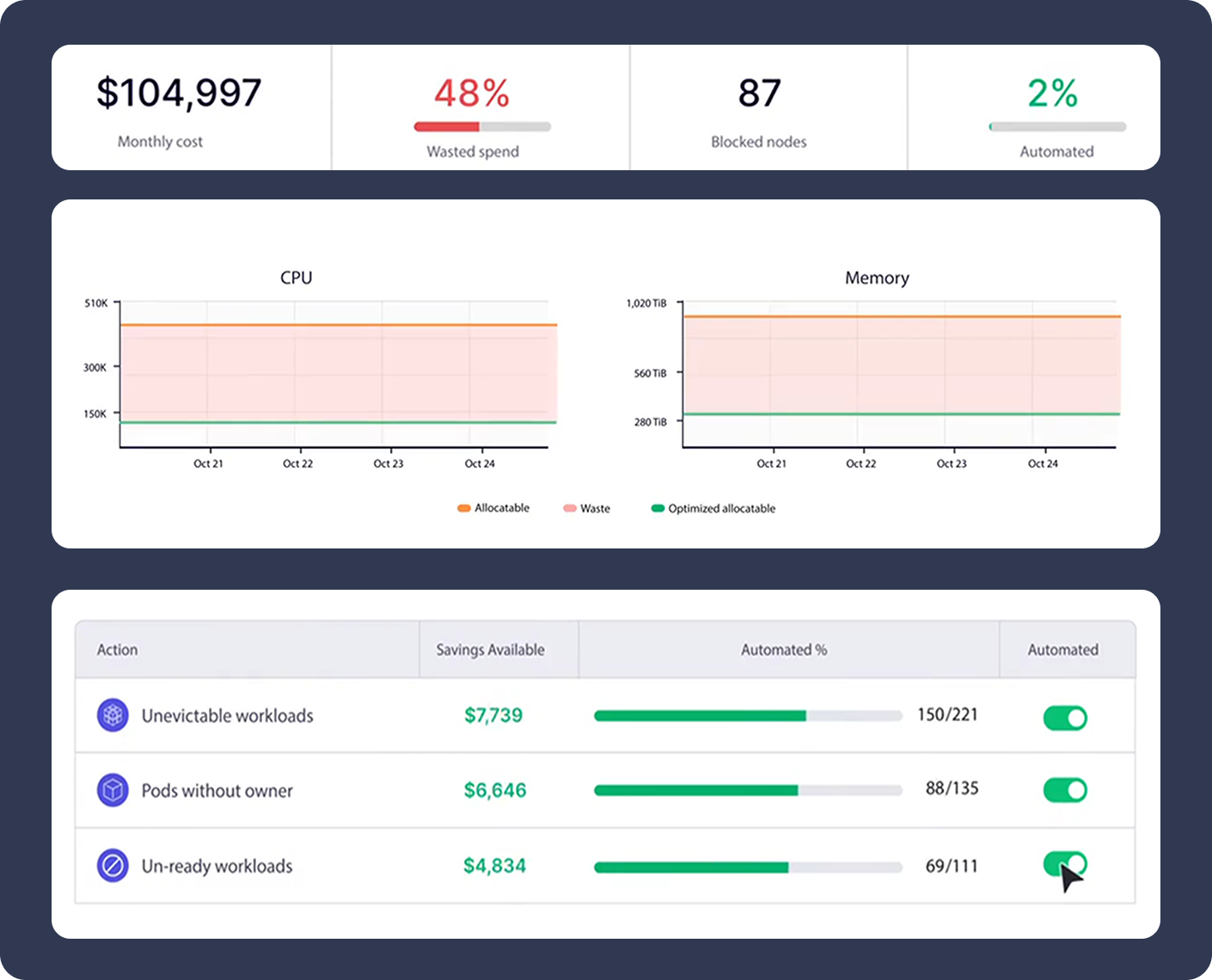Click the Unevictable workloads row icon
Viewport: 1212px width, 980px height.
113,715
